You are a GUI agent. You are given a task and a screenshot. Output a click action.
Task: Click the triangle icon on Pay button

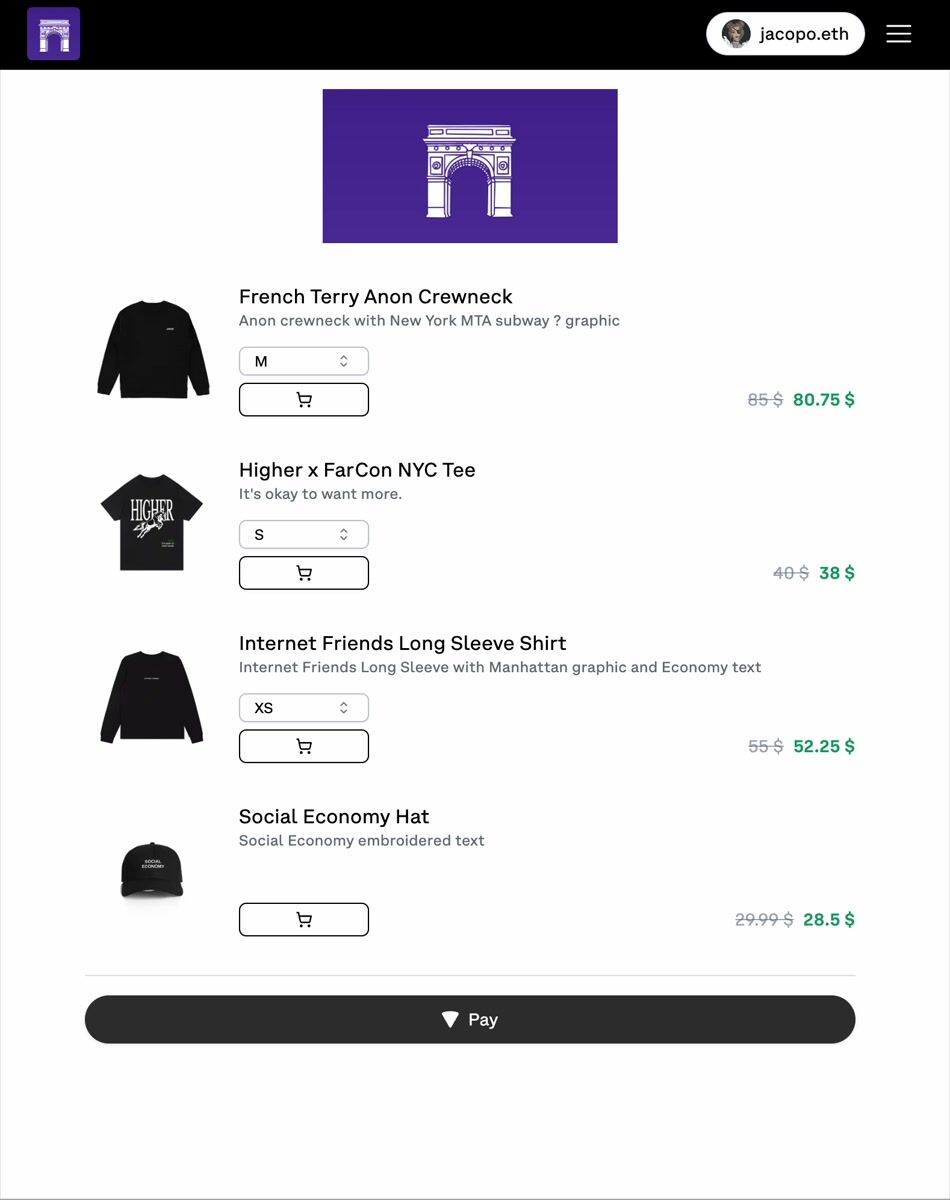(x=450, y=1019)
